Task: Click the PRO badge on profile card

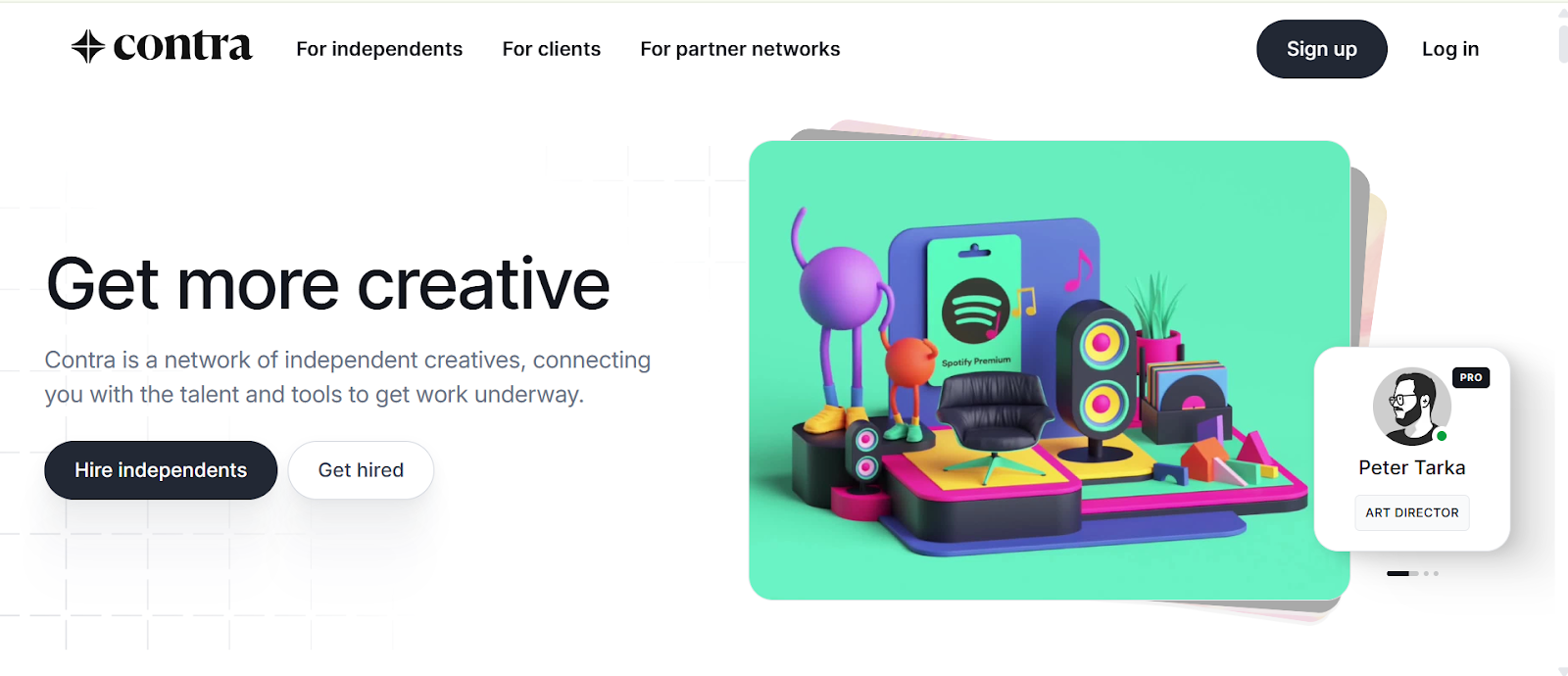Action: pos(1471,377)
